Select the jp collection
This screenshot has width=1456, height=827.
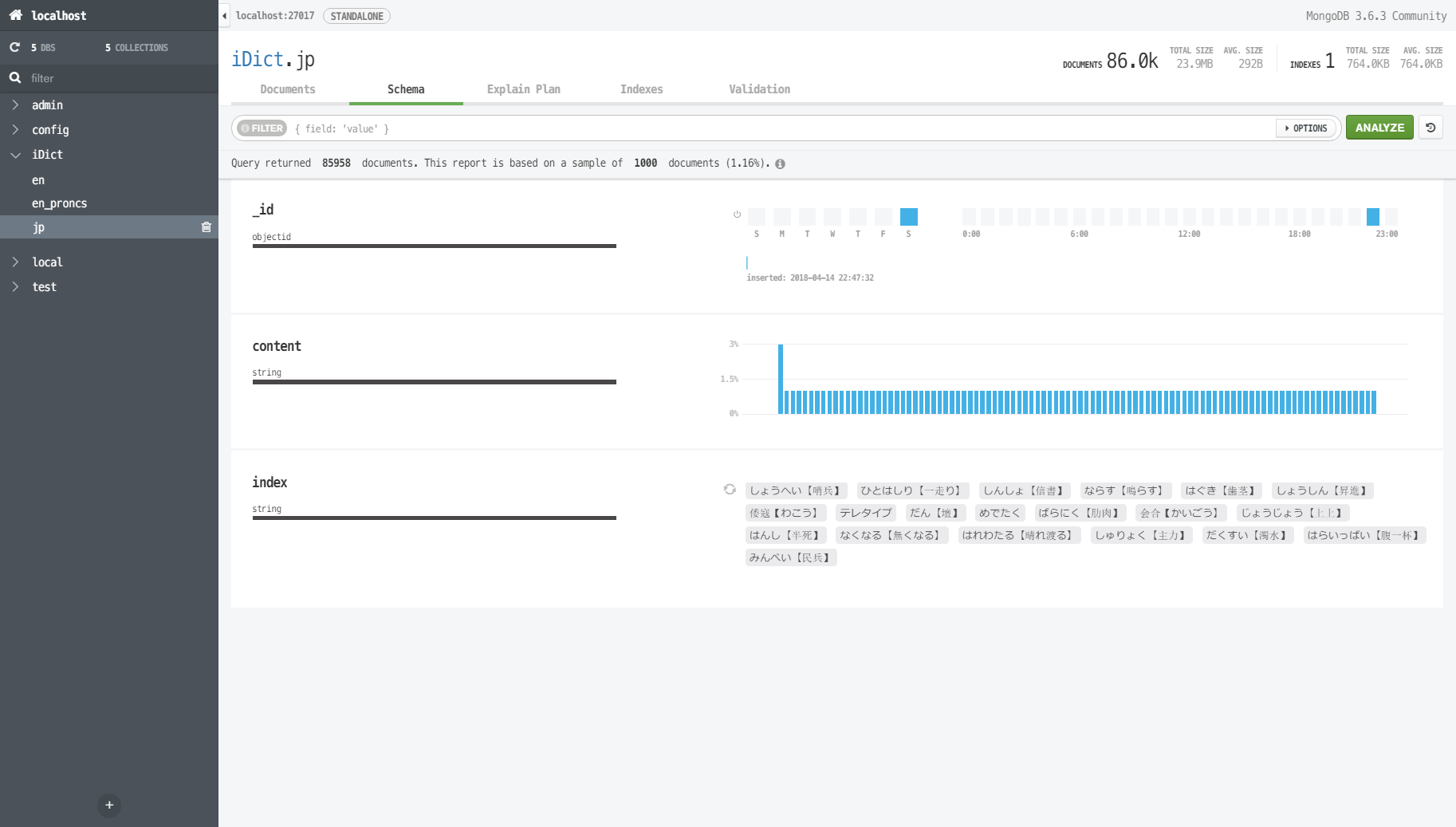click(x=109, y=227)
